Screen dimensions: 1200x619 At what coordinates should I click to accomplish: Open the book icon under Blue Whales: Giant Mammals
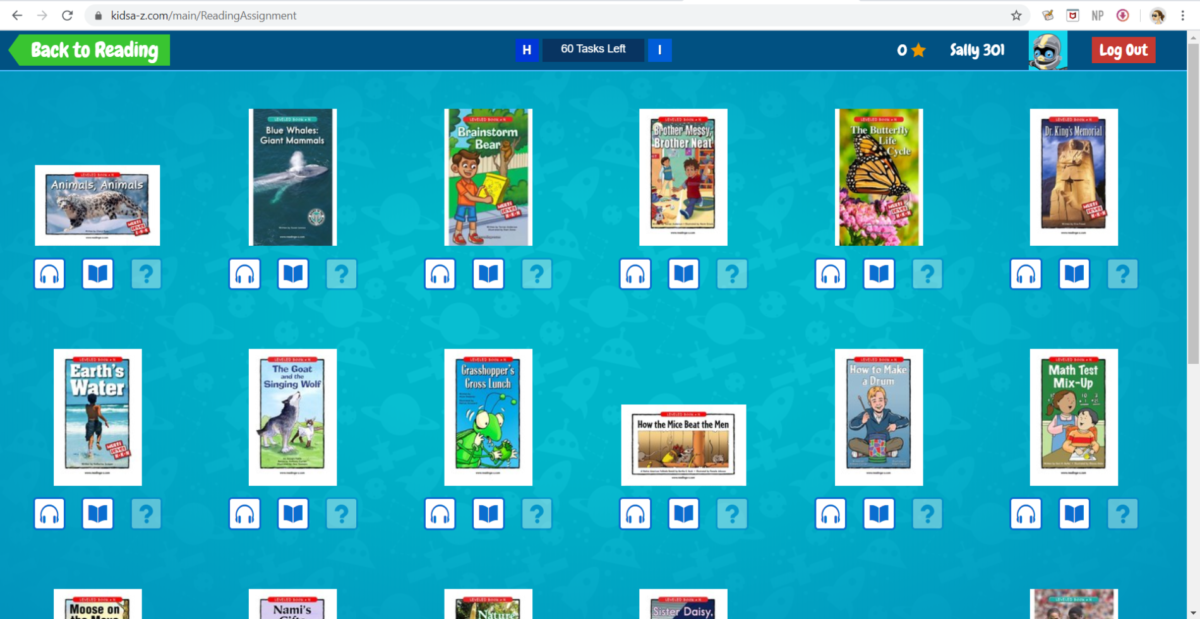[x=293, y=273]
